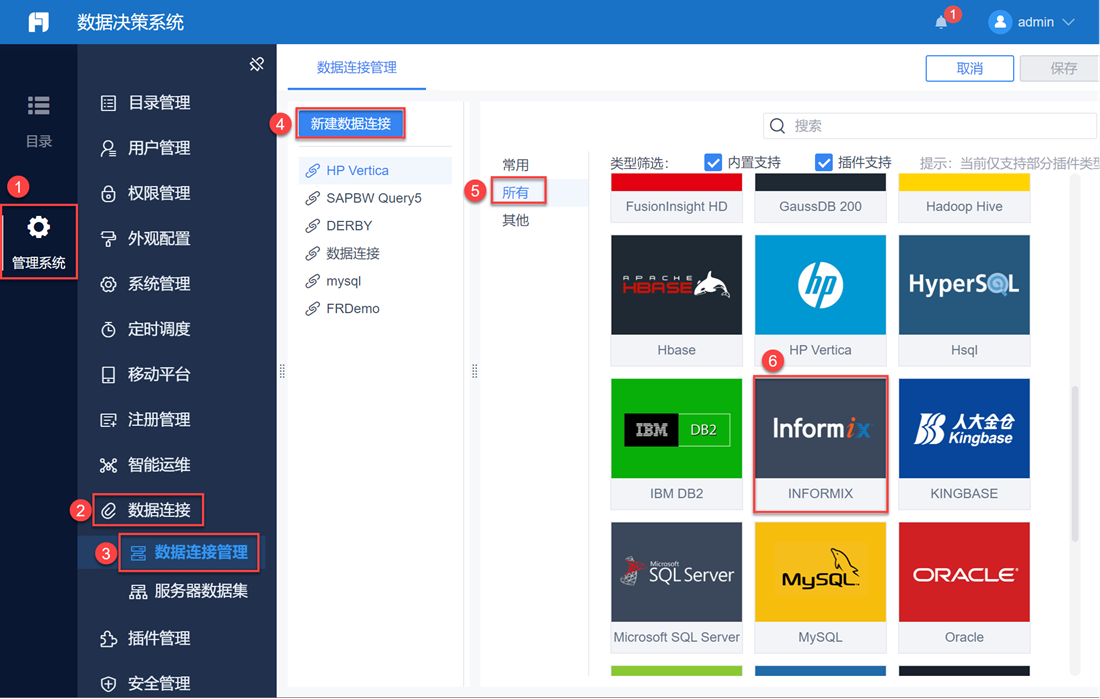Image resolution: width=1100 pixels, height=699 pixels.
Task: Open the notification bell
Action: point(941,22)
